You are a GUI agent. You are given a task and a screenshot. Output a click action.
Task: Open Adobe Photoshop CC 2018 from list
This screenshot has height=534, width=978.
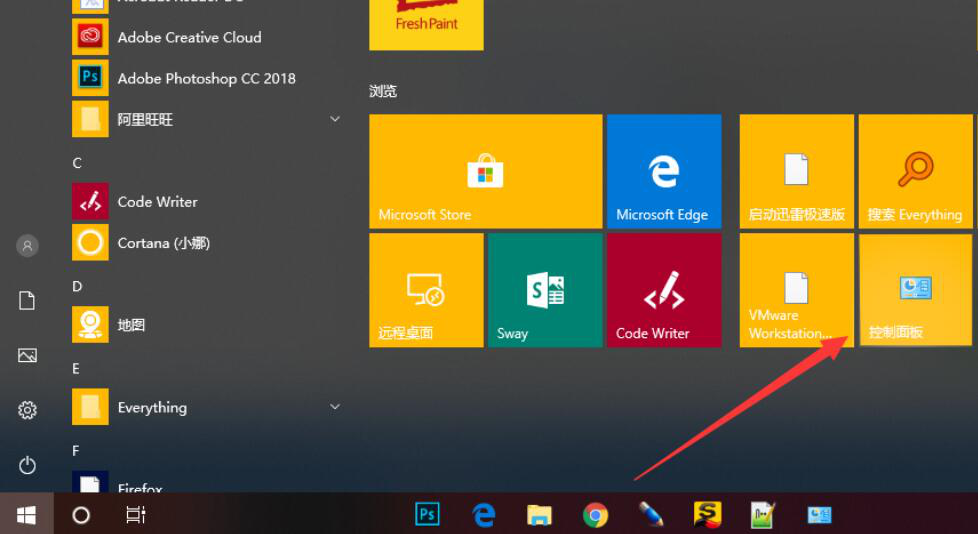[x=206, y=78]
